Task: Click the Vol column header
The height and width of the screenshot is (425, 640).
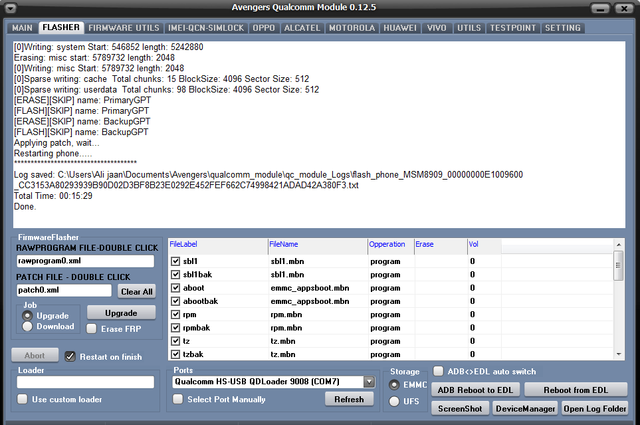Action: 484,244
